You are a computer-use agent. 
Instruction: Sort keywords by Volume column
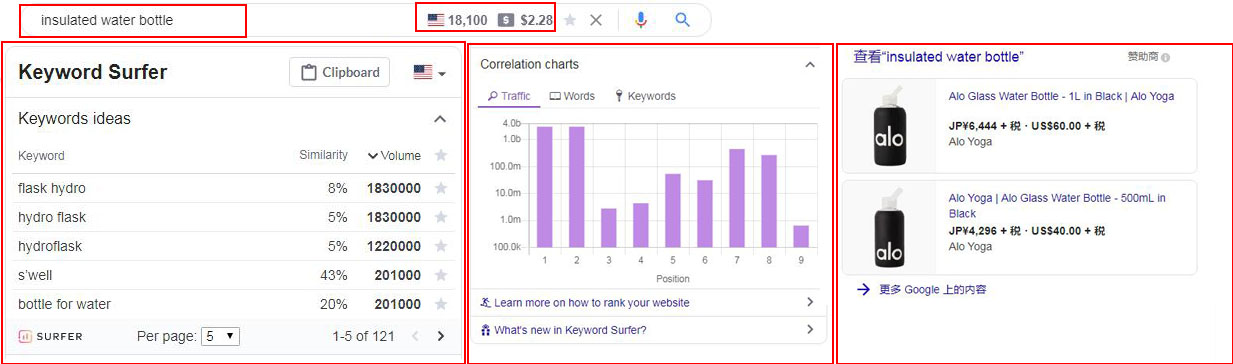(394, 155)
